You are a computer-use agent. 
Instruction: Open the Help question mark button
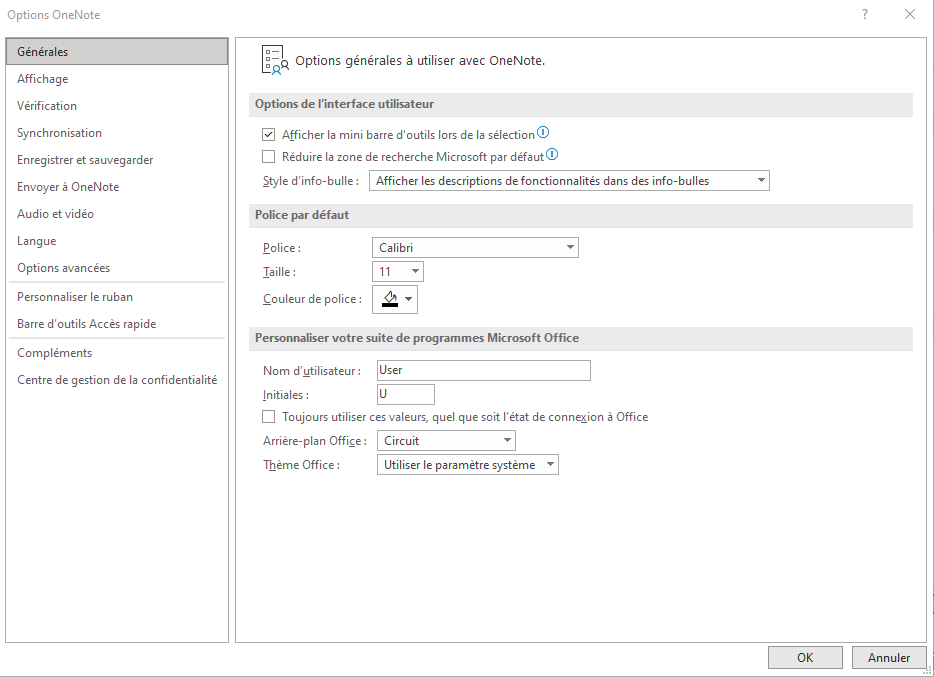click(x=865, y=14)
